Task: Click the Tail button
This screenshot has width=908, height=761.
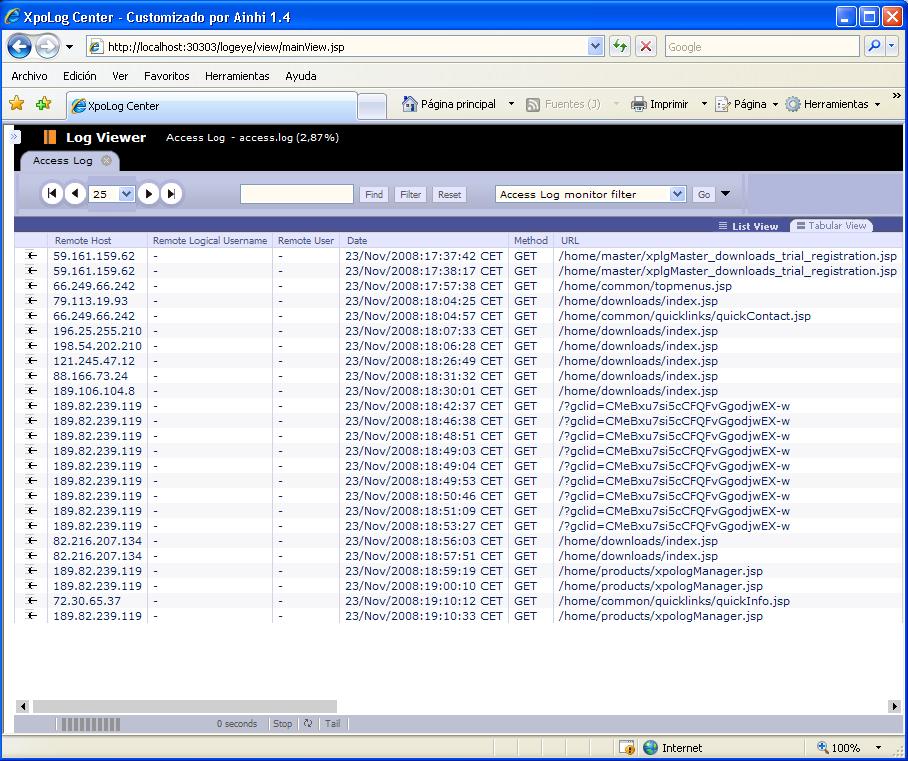Action: (332, 723)
